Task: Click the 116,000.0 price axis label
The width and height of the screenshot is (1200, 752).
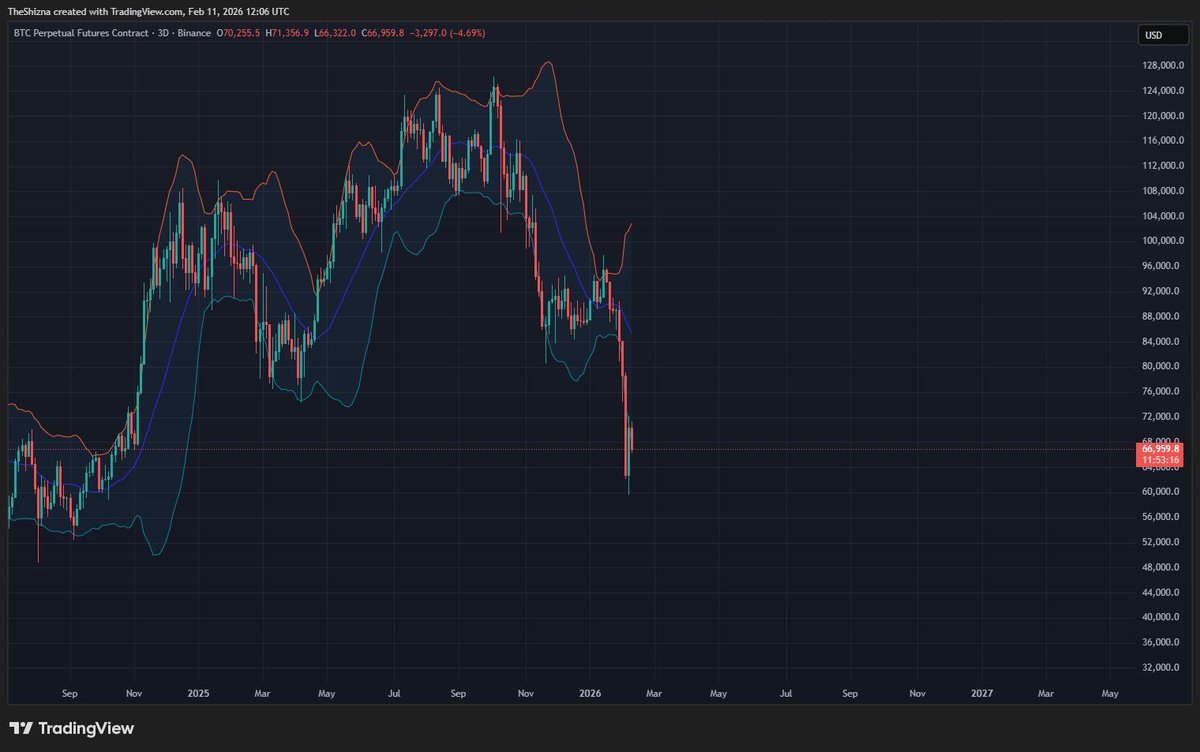Action: coord(1163,141)
